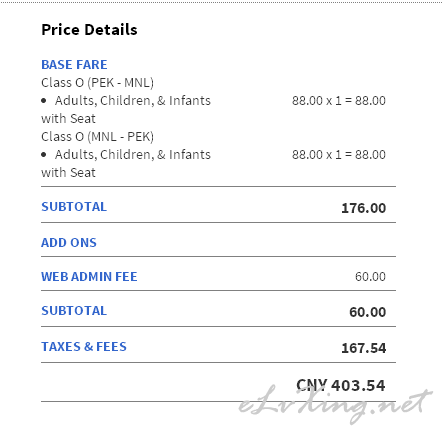Expand the ADD ONS section
443x437 pixels.
tap(69, 243)
